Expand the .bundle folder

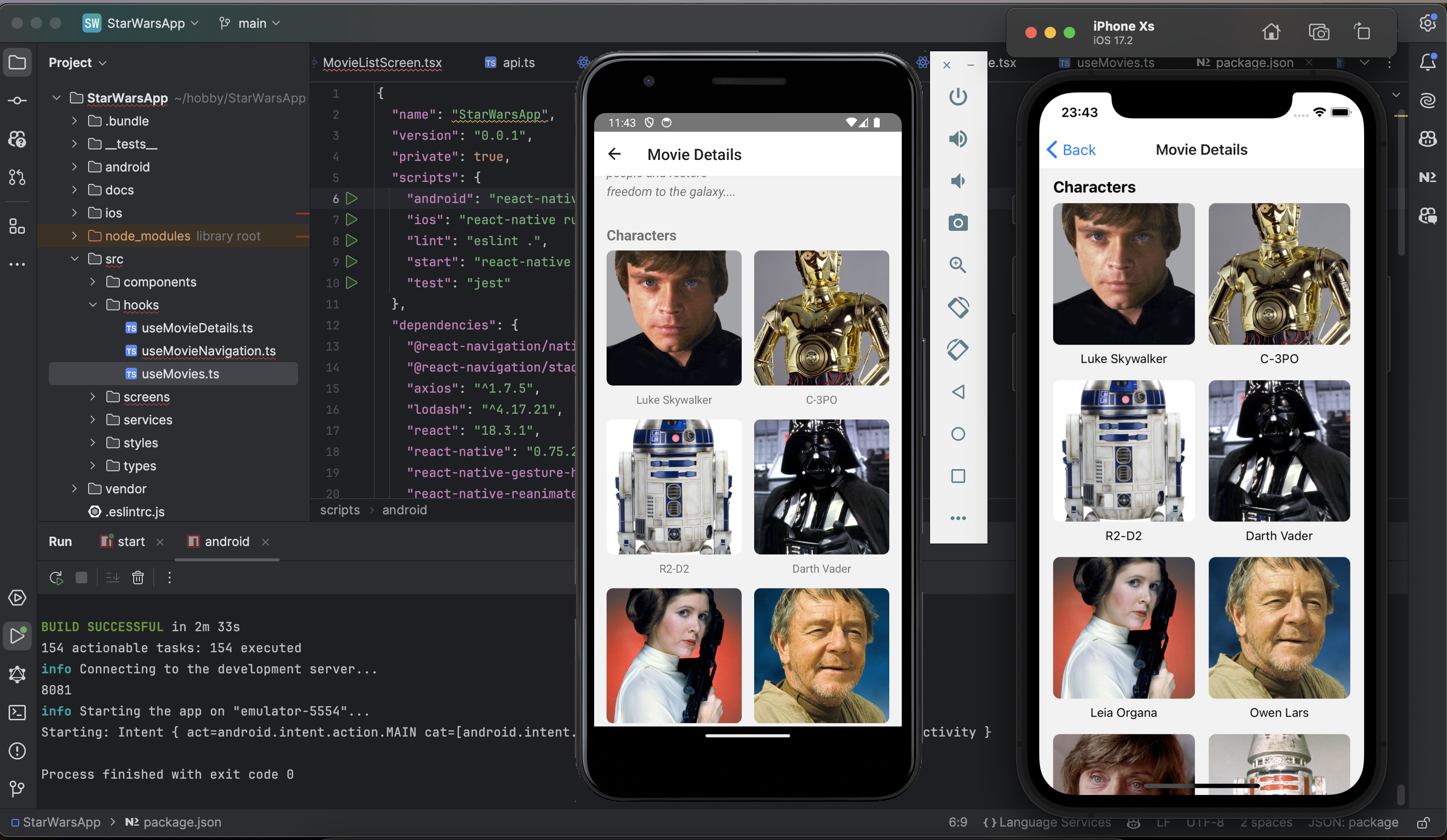tap(74, 121)
